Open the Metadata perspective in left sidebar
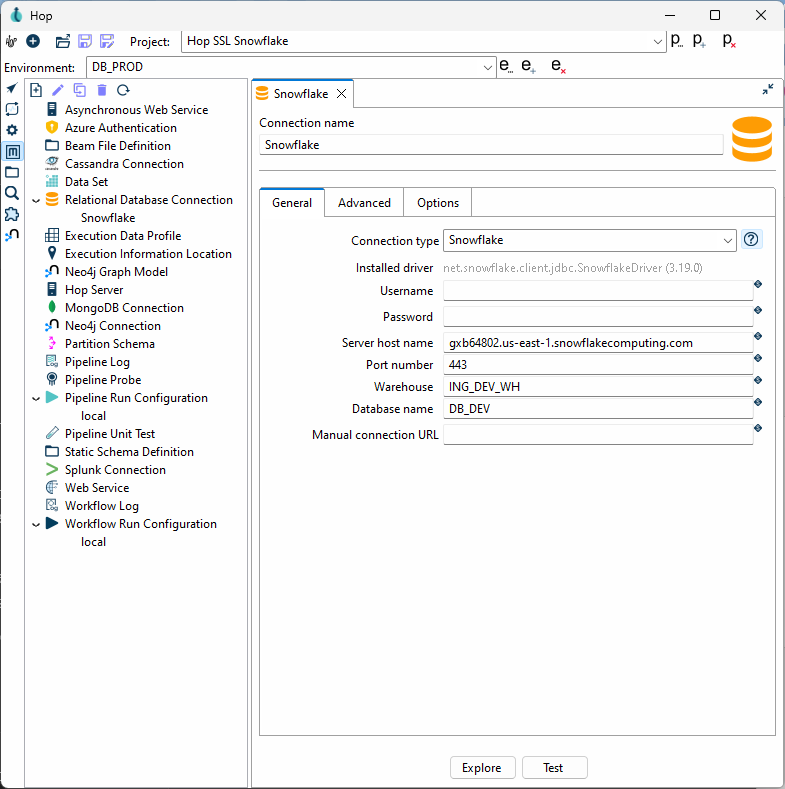The image size is (785, 789). [12, 152]
